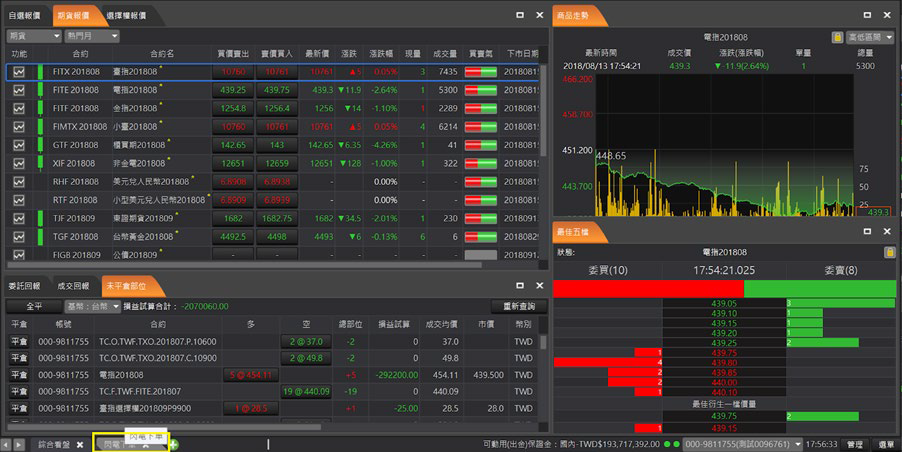Add a new workspace tab with green plus
902x452 pixels.
[x=174, y=444]
